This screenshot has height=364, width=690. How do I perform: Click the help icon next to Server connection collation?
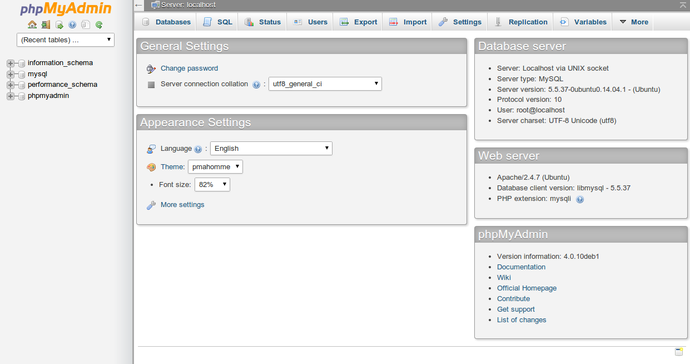tap(256, 85)
